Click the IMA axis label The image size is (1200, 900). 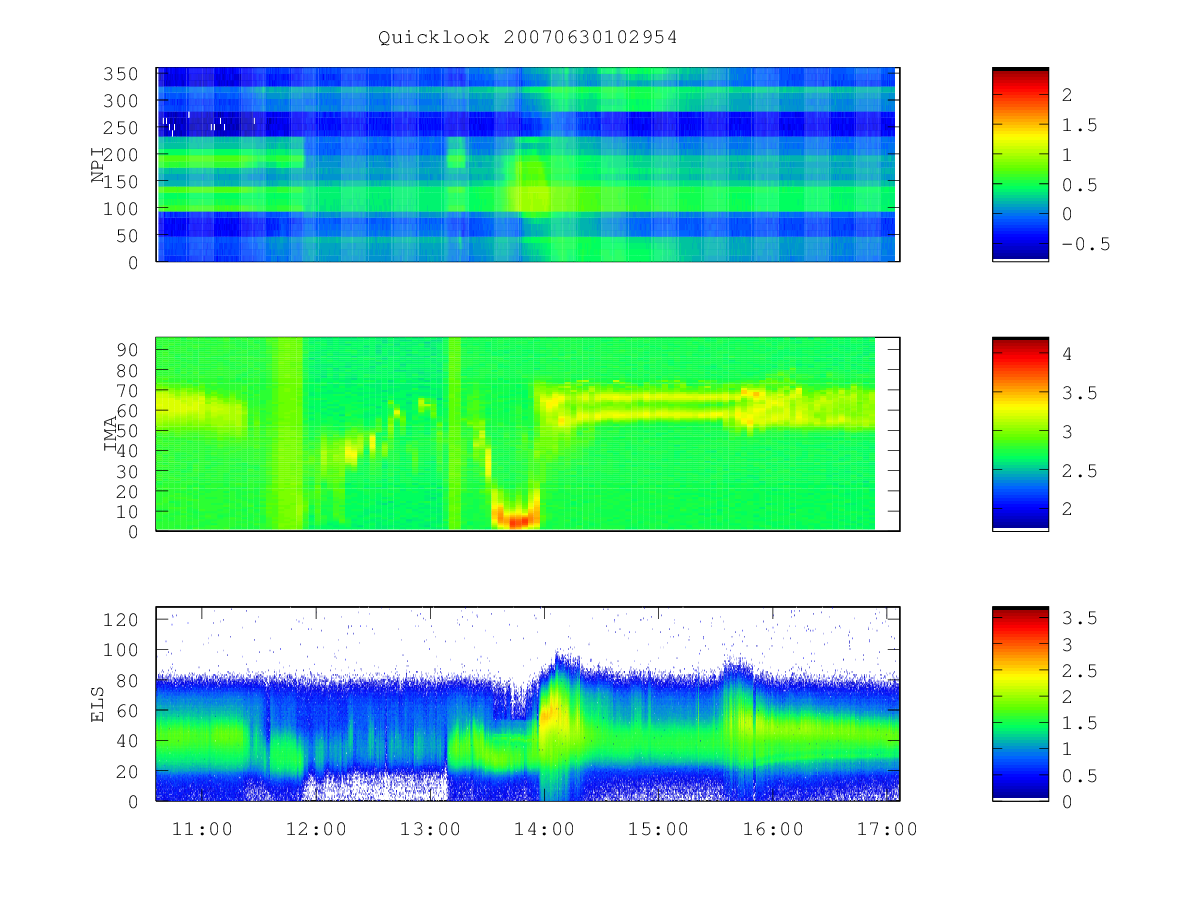(111, 433)
